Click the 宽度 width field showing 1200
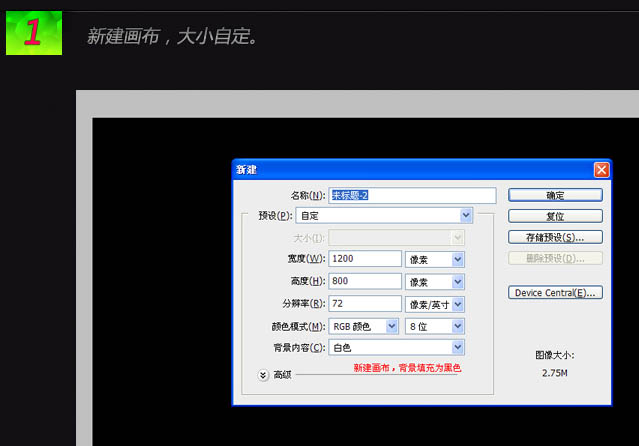 364,259
